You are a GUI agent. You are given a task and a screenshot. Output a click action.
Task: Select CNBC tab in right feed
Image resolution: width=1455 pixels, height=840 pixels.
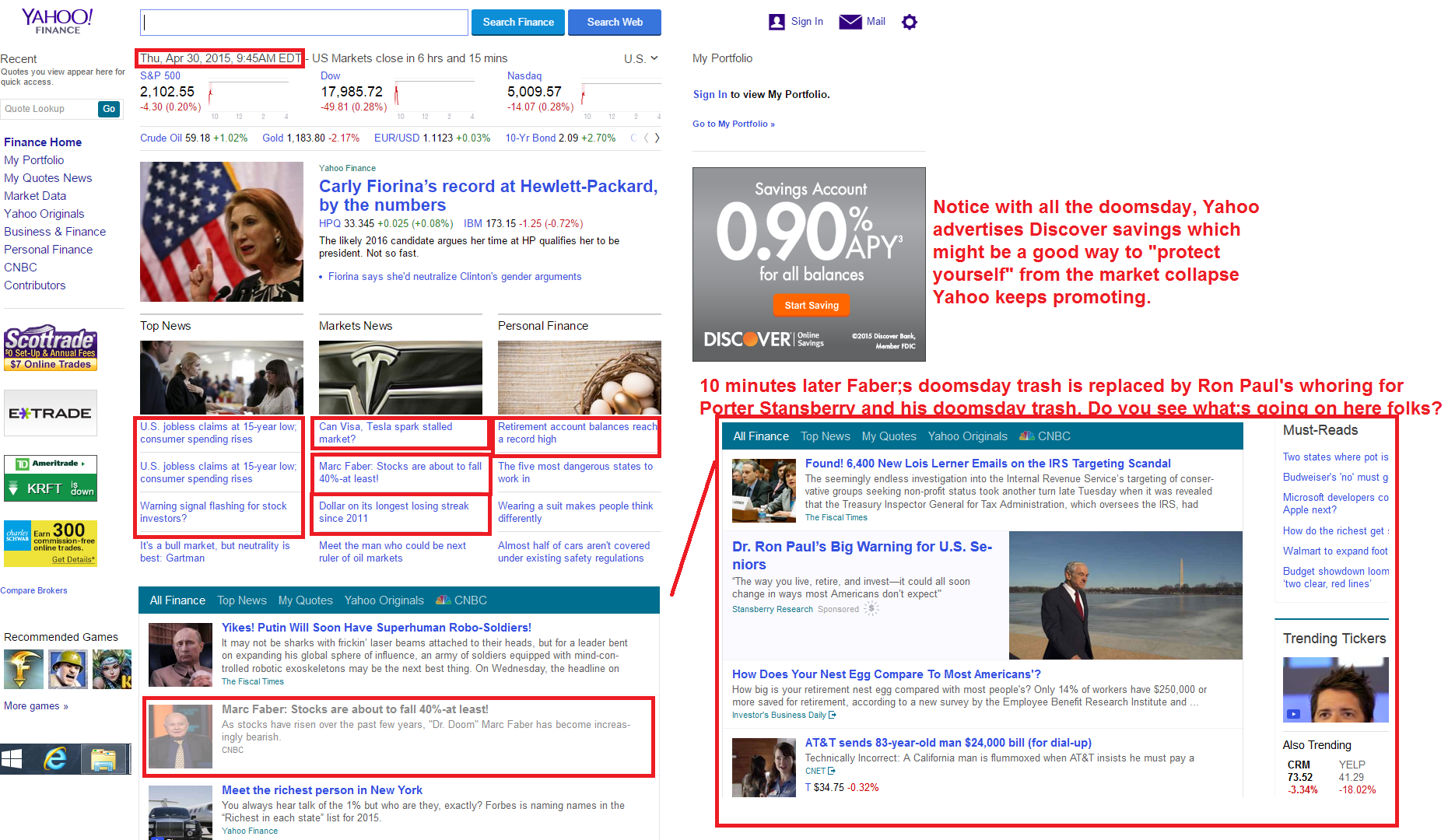(x=1045, y=436)
